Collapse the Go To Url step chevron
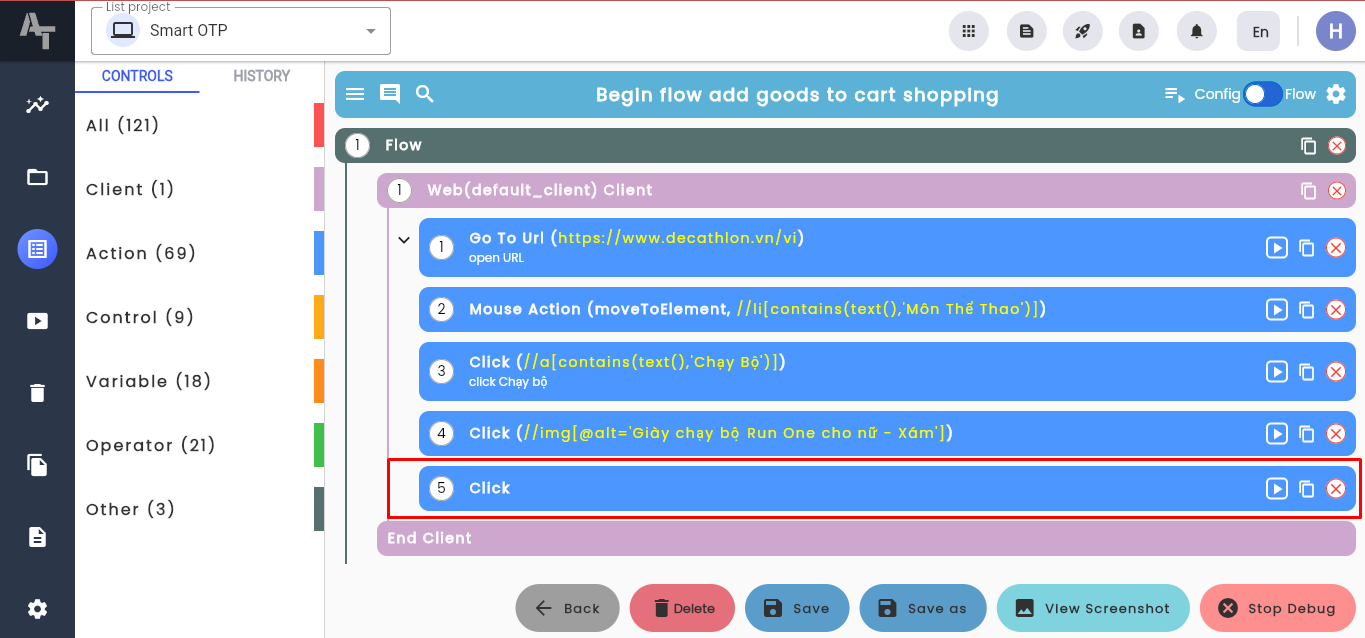The height and width of the screenshot is (638, 1365). pos(404,240)
